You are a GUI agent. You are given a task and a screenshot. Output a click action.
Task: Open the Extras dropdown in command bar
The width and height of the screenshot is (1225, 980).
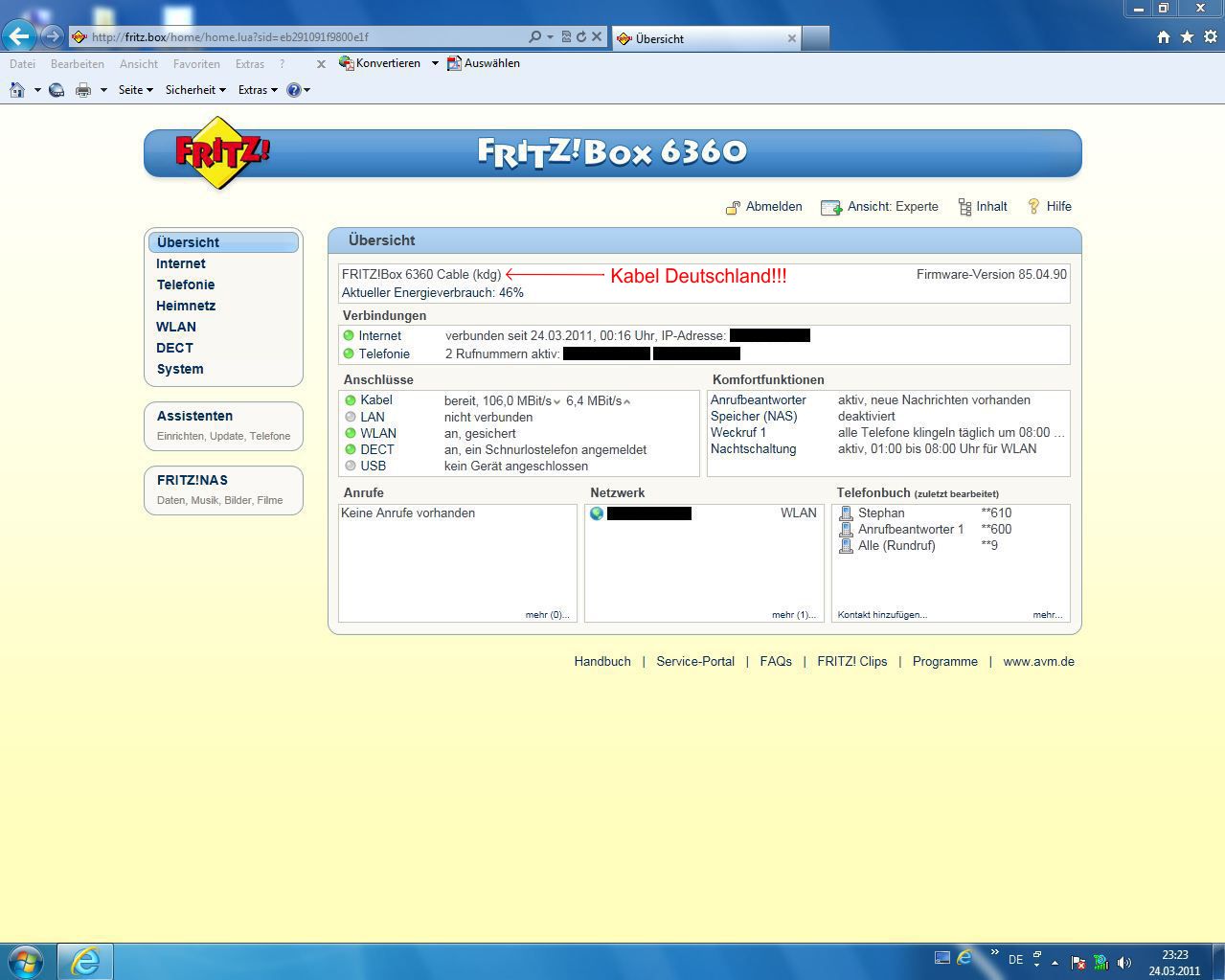coord(258,89)
